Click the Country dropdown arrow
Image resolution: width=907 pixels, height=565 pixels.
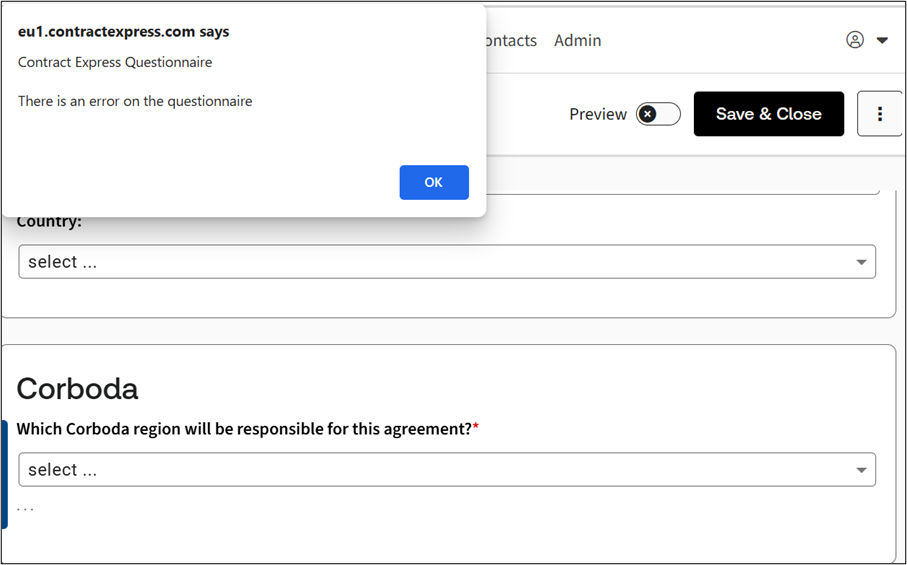point(861,262)
